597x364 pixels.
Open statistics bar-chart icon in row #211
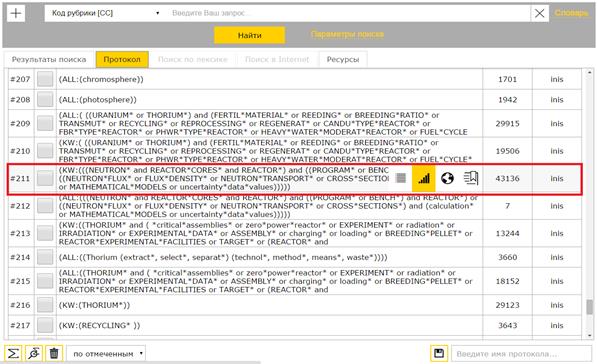tap(424, 178)
